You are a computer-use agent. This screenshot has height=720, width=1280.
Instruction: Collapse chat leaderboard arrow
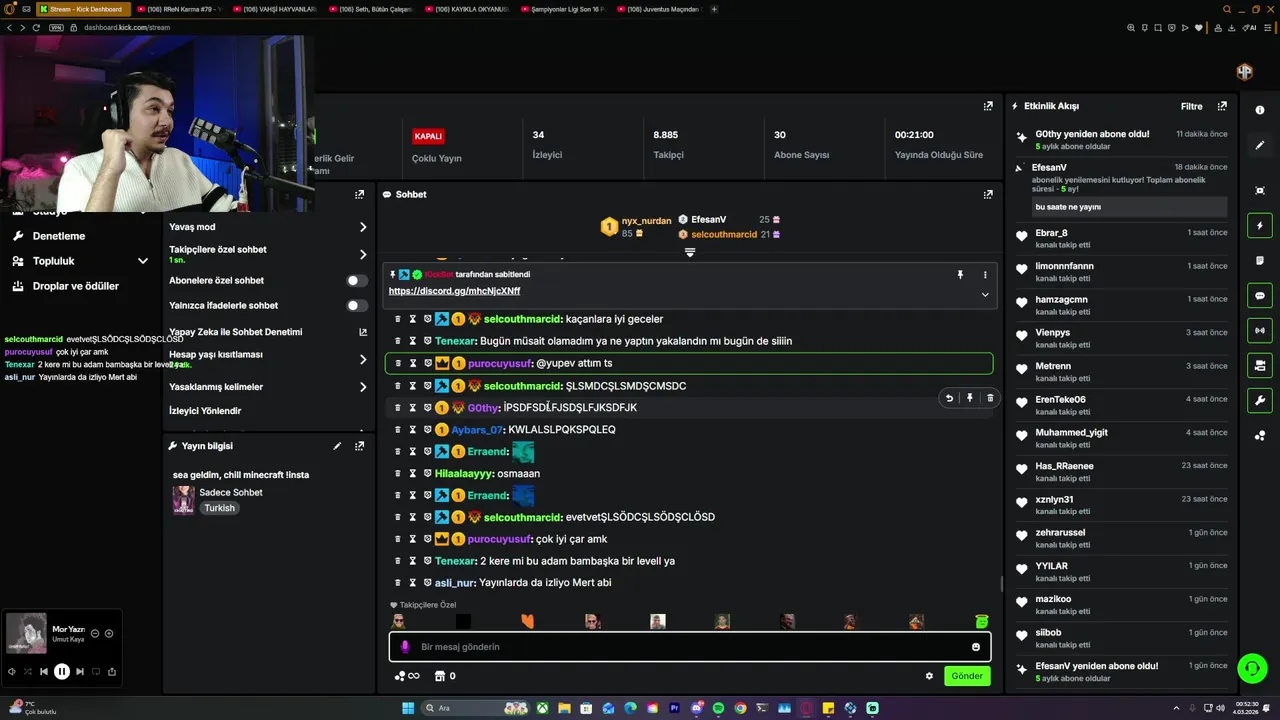[x=689, y=252]
